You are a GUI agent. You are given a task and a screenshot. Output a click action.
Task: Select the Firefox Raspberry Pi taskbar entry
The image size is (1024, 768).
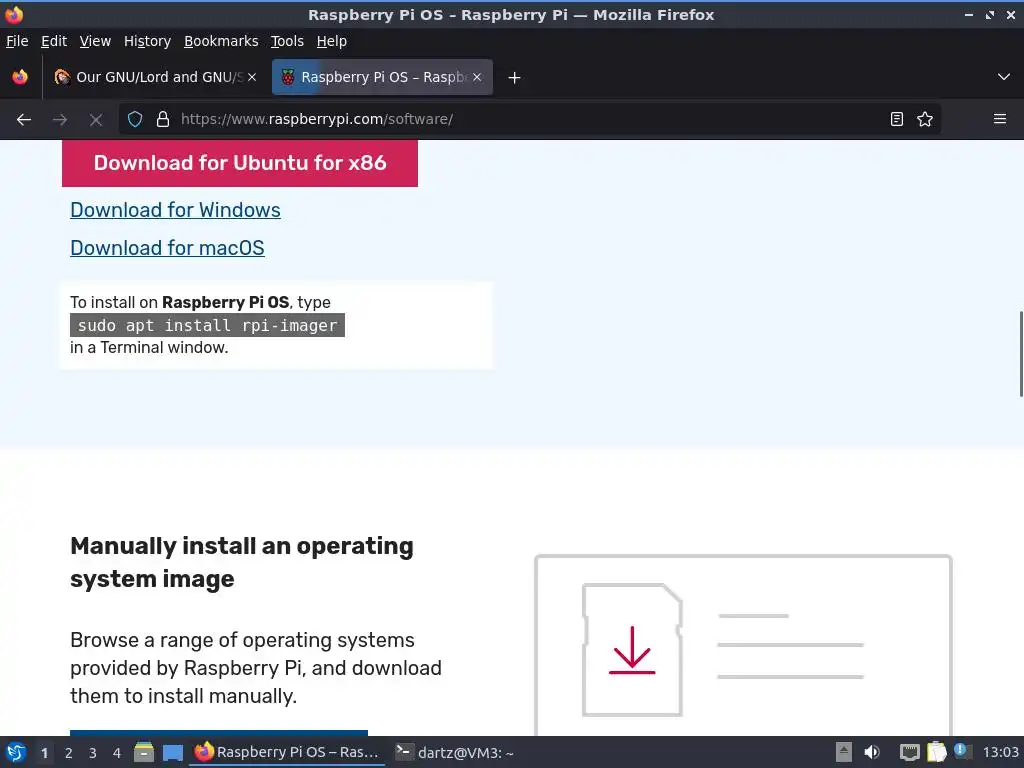(287, 752)
